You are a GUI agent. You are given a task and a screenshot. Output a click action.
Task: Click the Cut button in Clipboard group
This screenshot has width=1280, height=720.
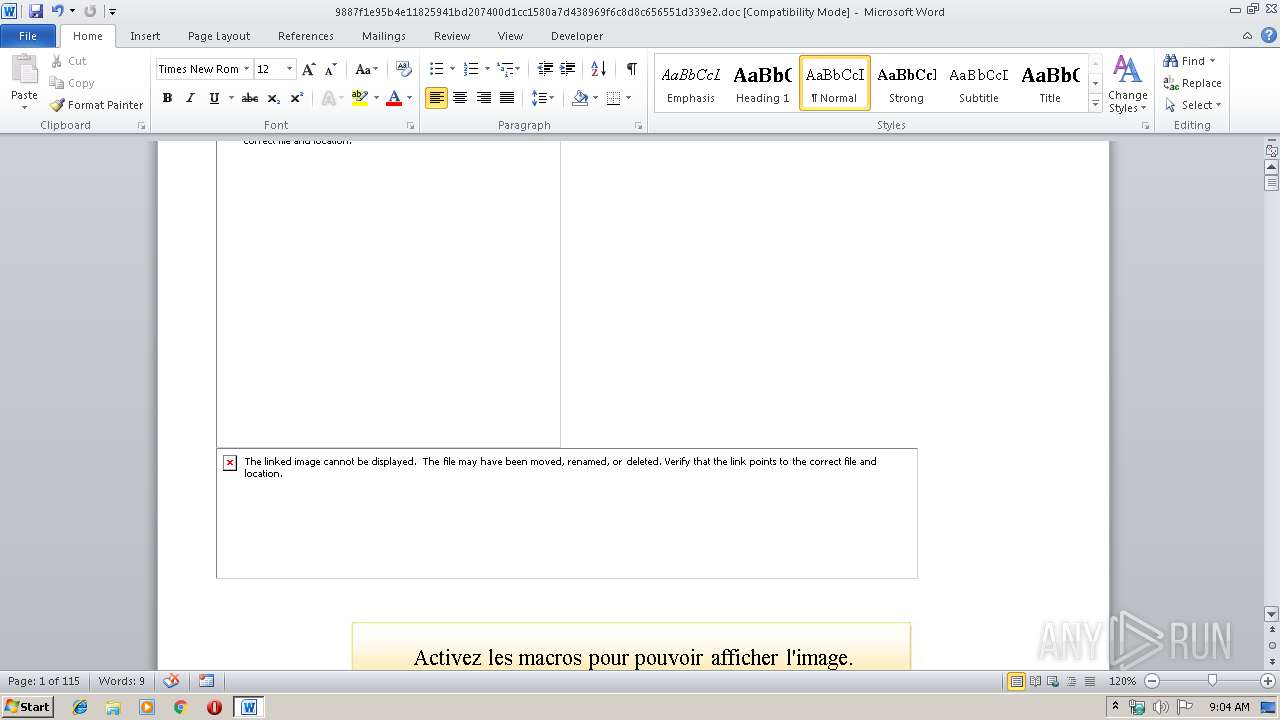(x=69, y=61)
